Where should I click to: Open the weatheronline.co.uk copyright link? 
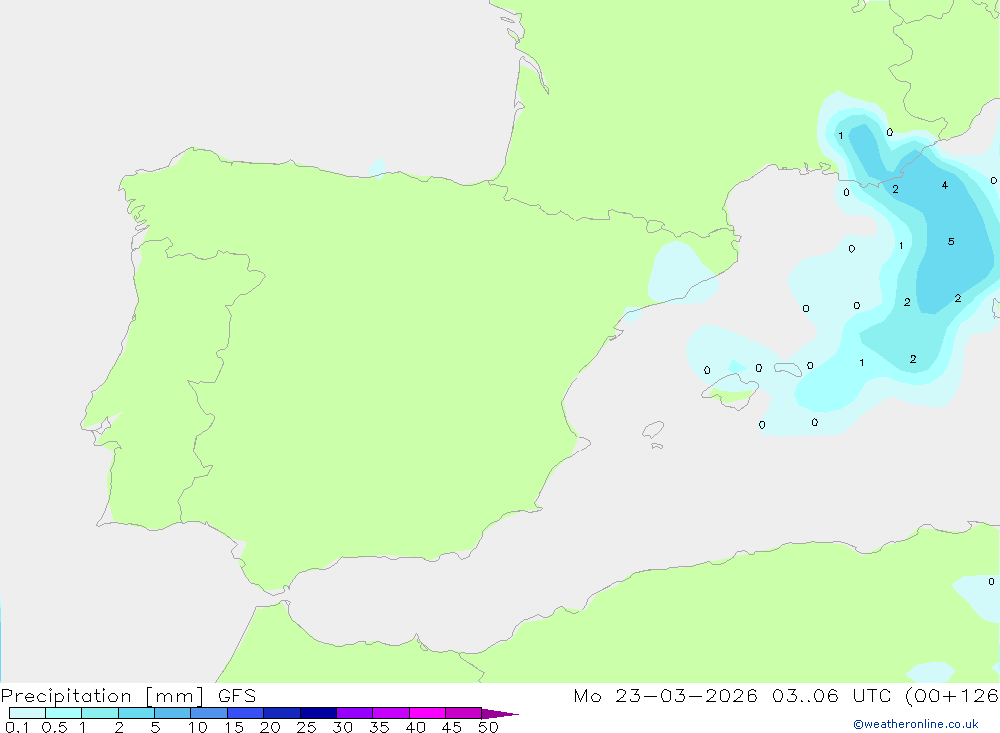[x=916, y=724]
